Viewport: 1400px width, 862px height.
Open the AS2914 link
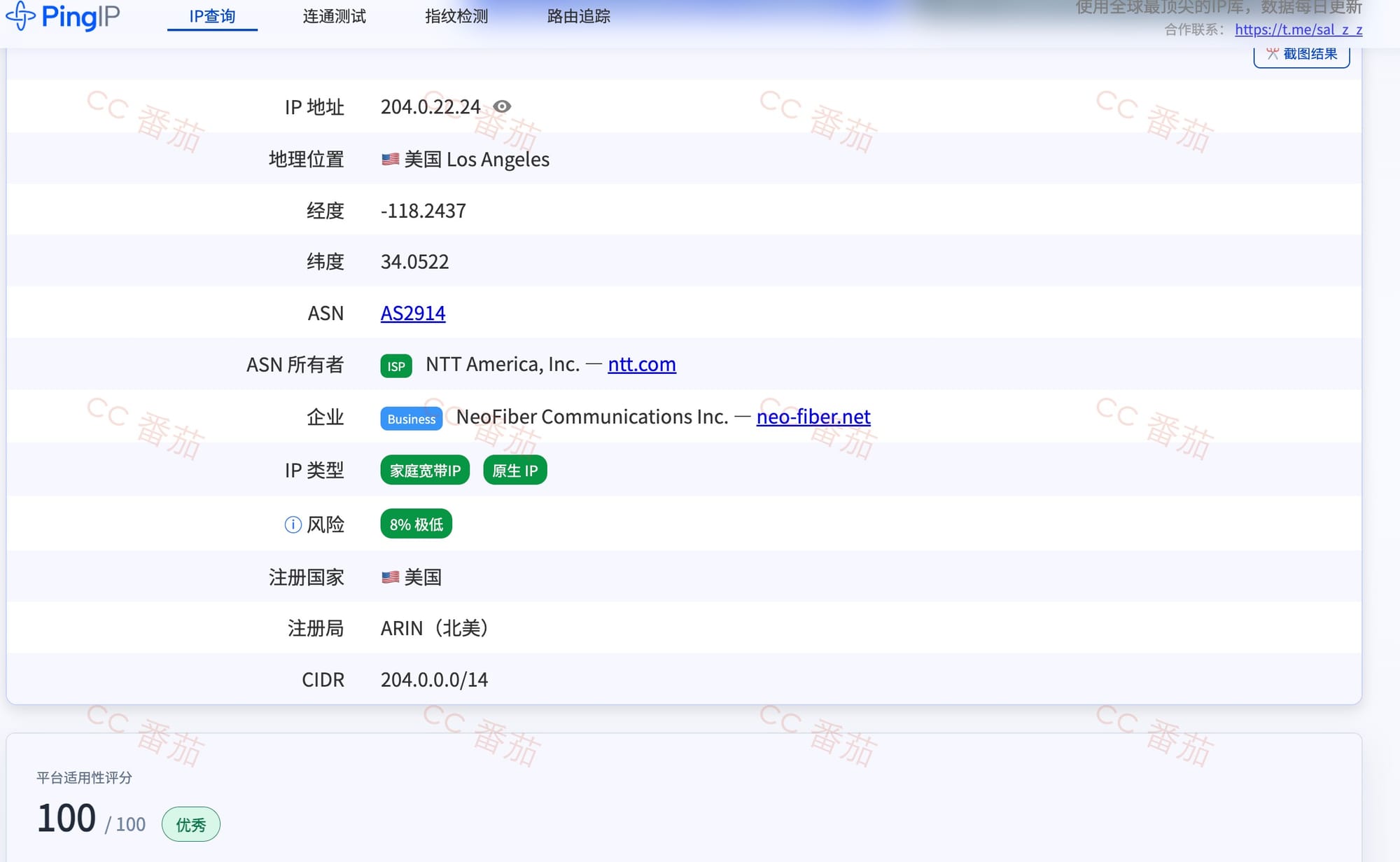click(413, 313)
